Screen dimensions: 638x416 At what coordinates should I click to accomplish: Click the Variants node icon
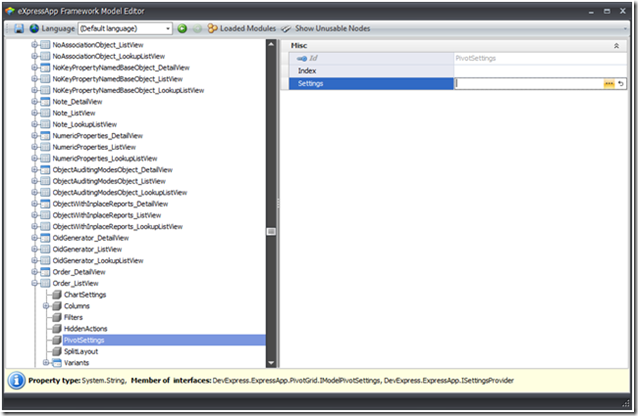pyautogui.click(x=57, y=363)
